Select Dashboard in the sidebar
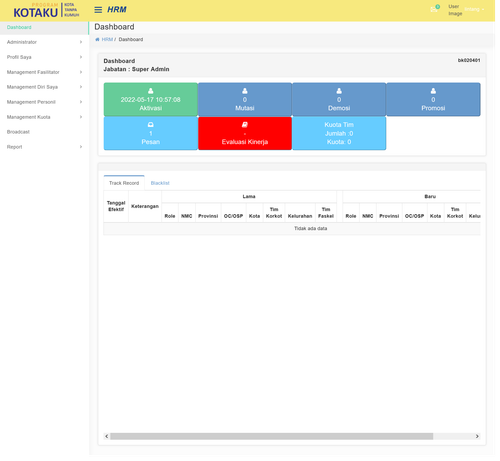The image size is (500, 461). pos(45,28)
